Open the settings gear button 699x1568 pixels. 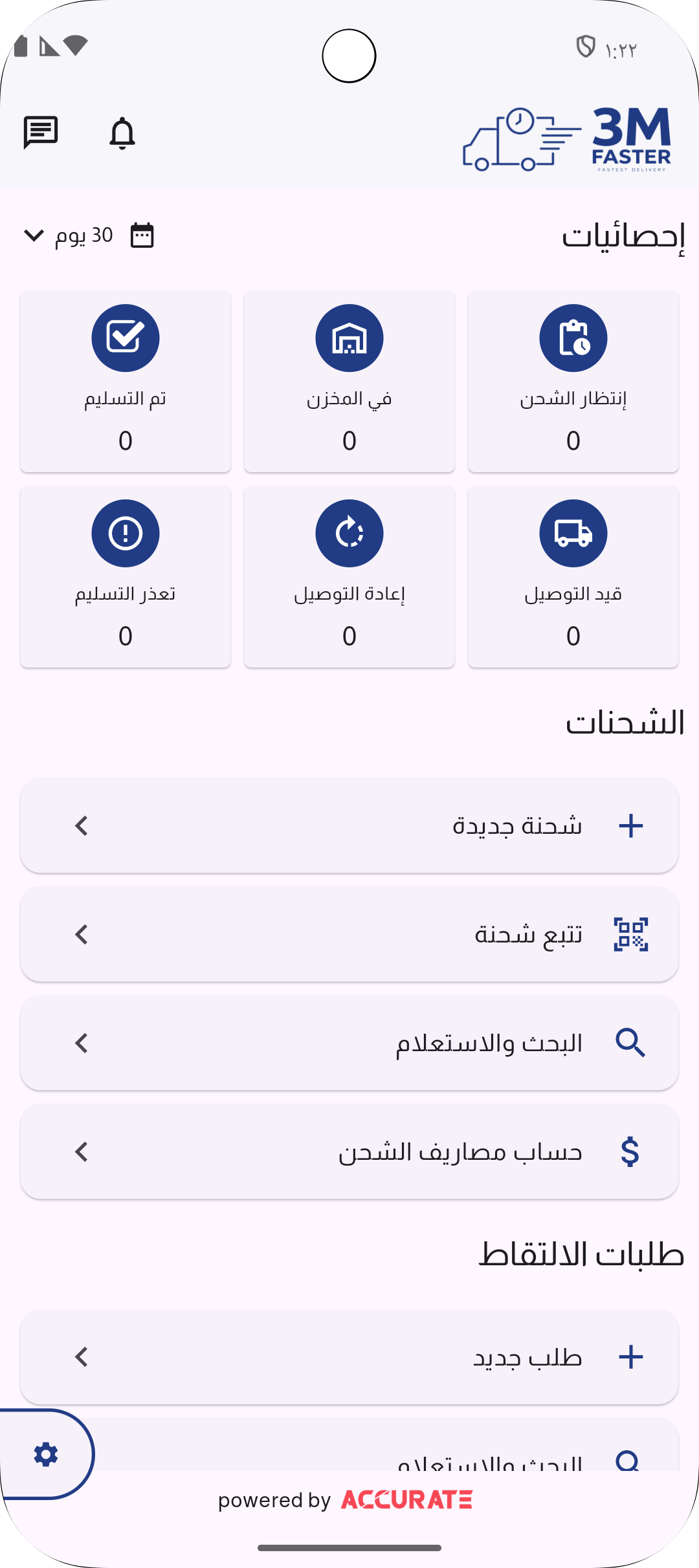click(46, 1454)
